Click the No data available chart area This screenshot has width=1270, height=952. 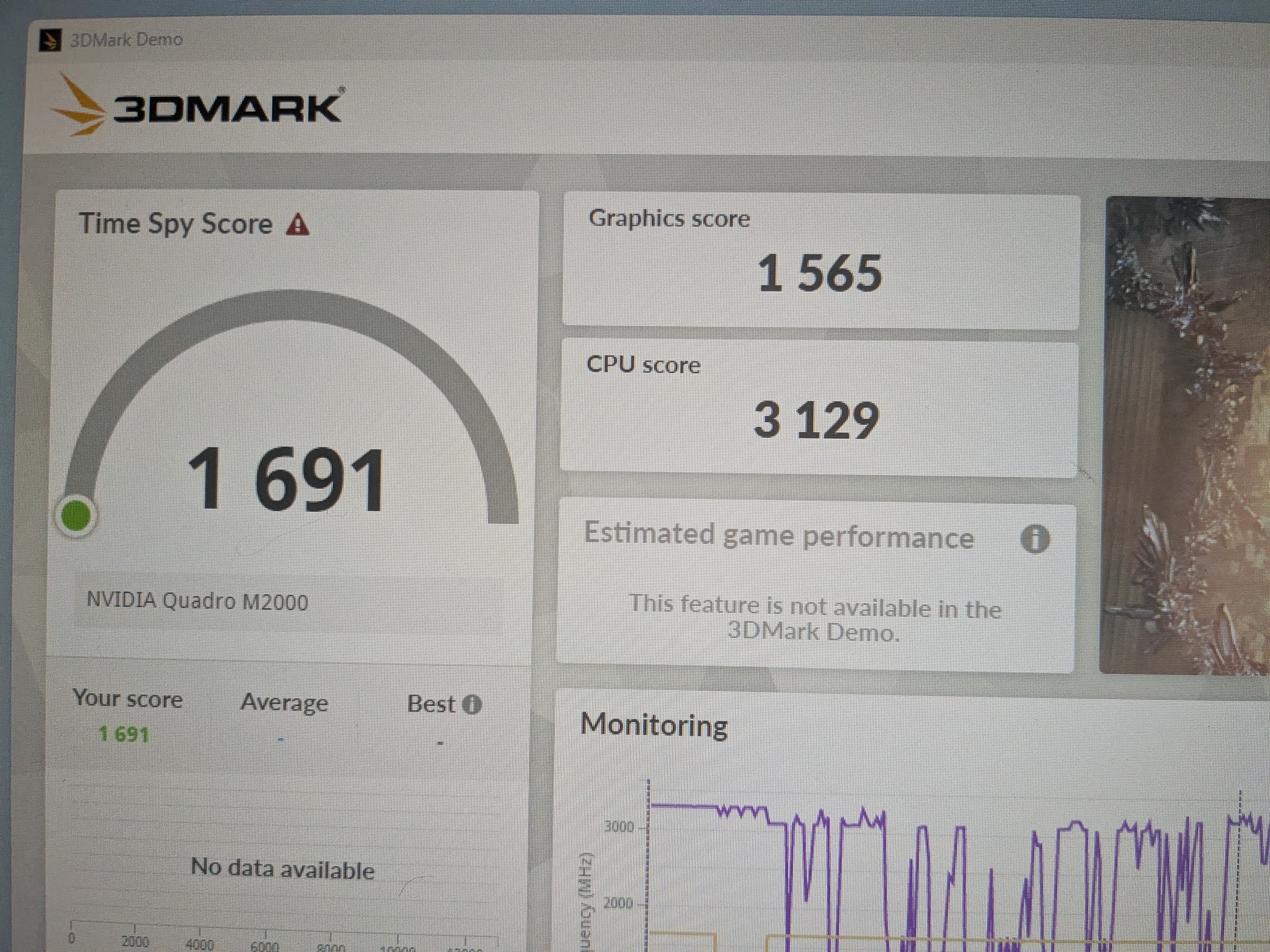(x=283, y=868)
